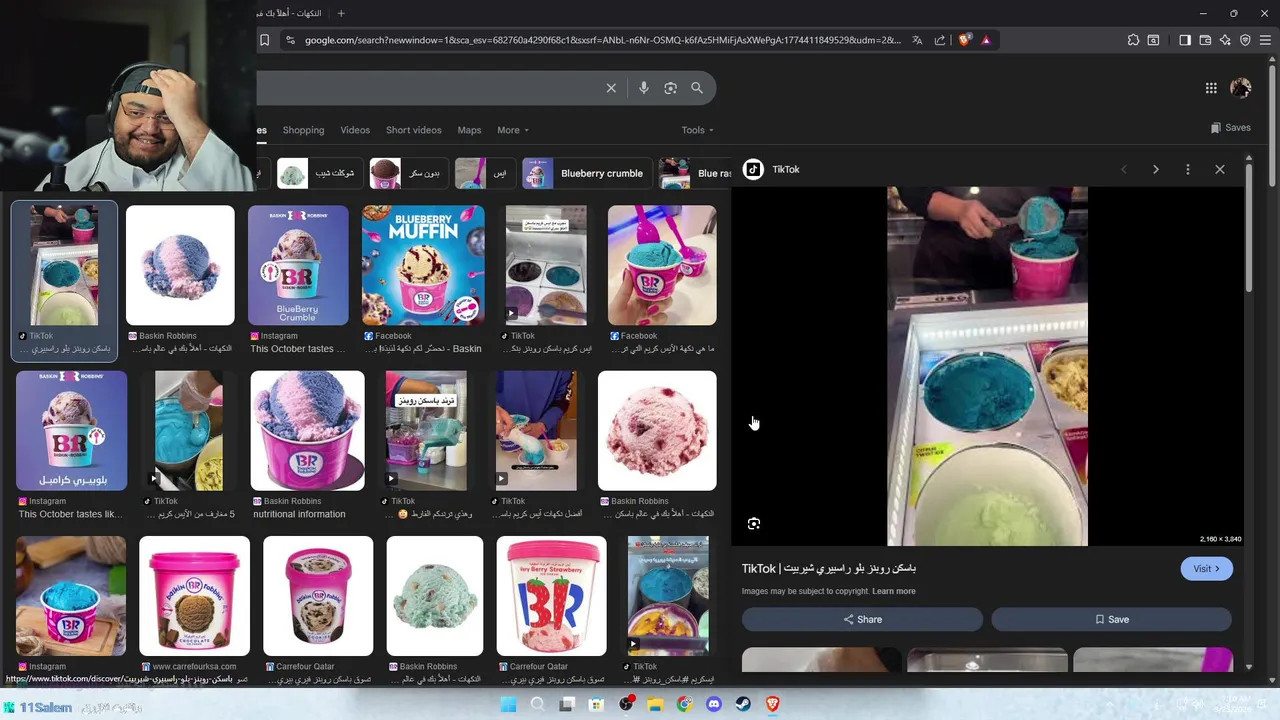Image resolution: width=1280 pixels, height=720 pixels.
Task: Open Windows Start menu
Action: click(x=508, y=704)
